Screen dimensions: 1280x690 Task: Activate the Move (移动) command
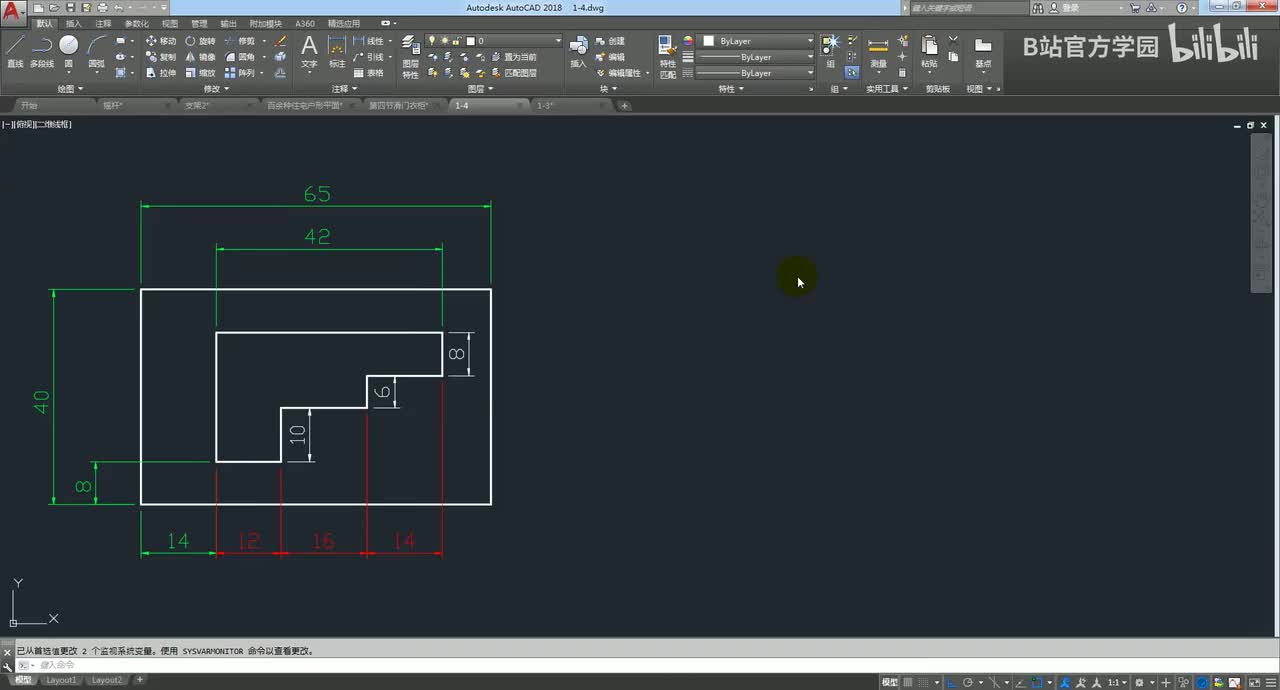(160, 41)
